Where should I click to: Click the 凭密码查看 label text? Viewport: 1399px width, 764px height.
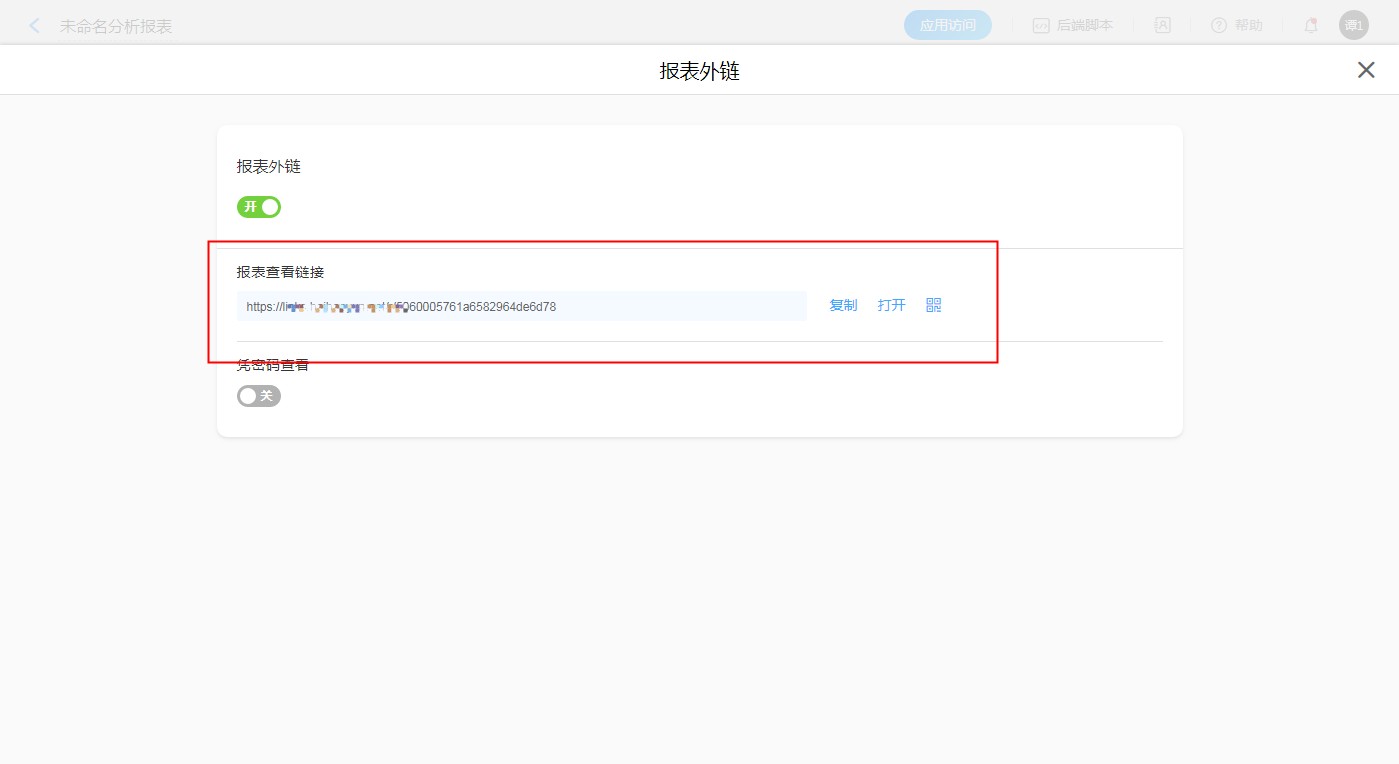click(x=273, y=366)
